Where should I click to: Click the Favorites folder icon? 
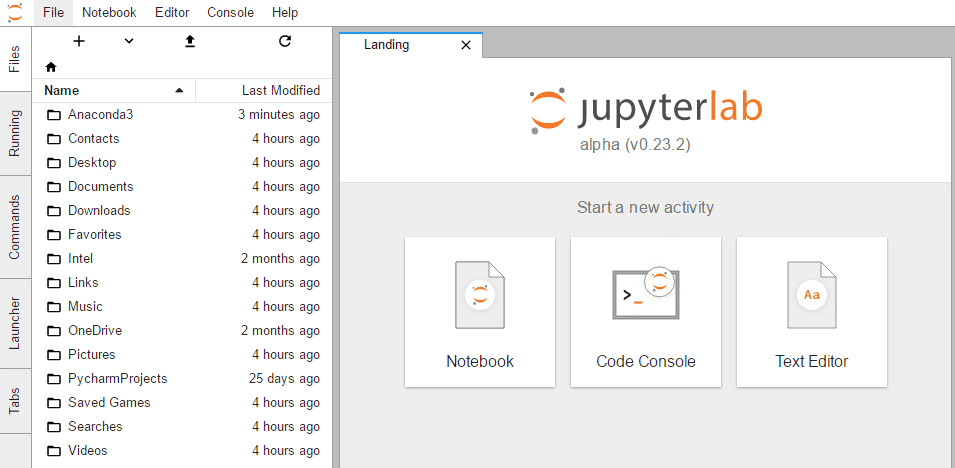55,235
